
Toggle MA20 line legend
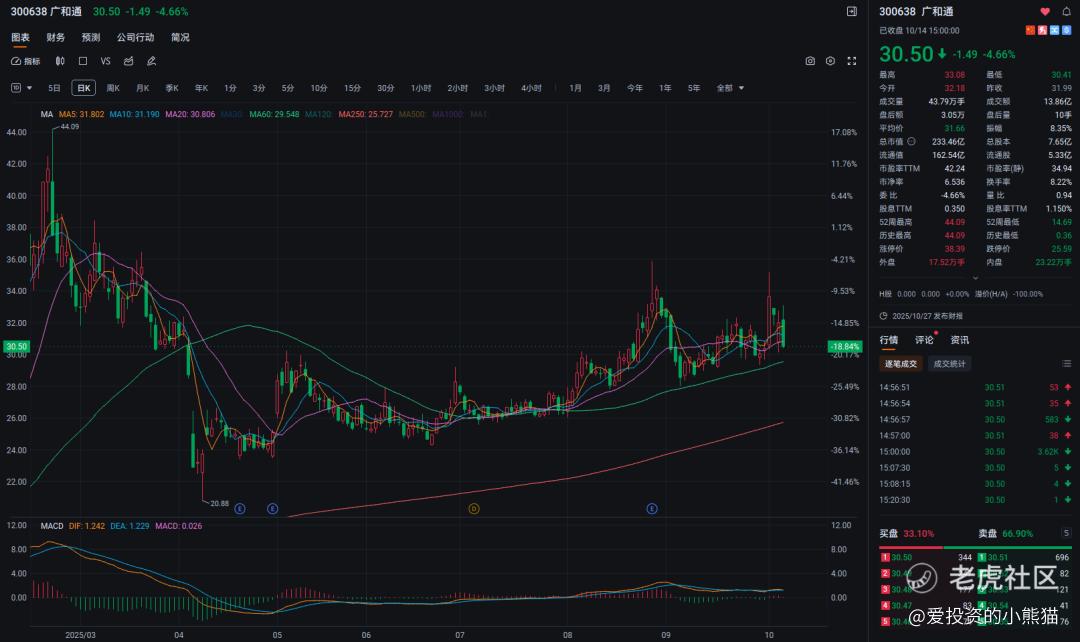(x=190, y=114)
